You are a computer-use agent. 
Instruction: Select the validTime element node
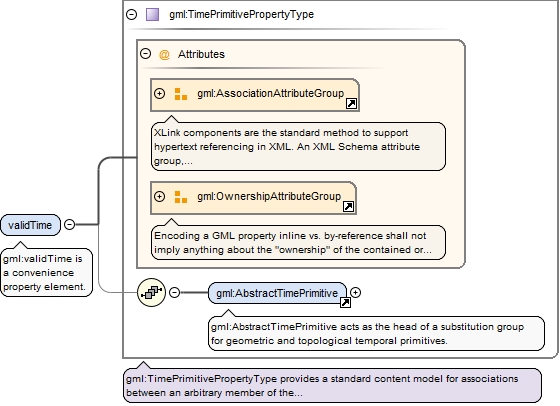click(x=30, y=225)
